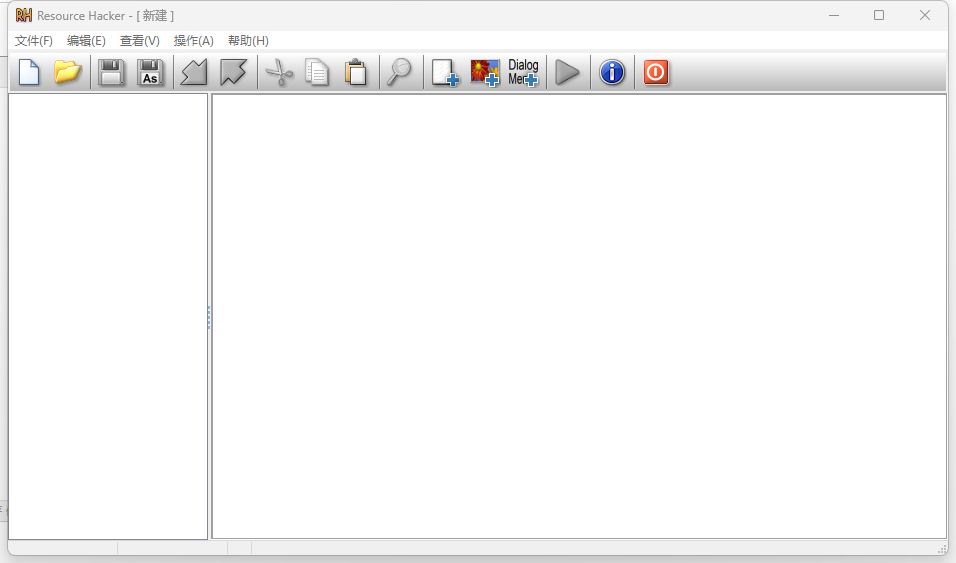Insert new Dialog/Menu resource icon
The image size is (956, 563).
click(523, 72)
